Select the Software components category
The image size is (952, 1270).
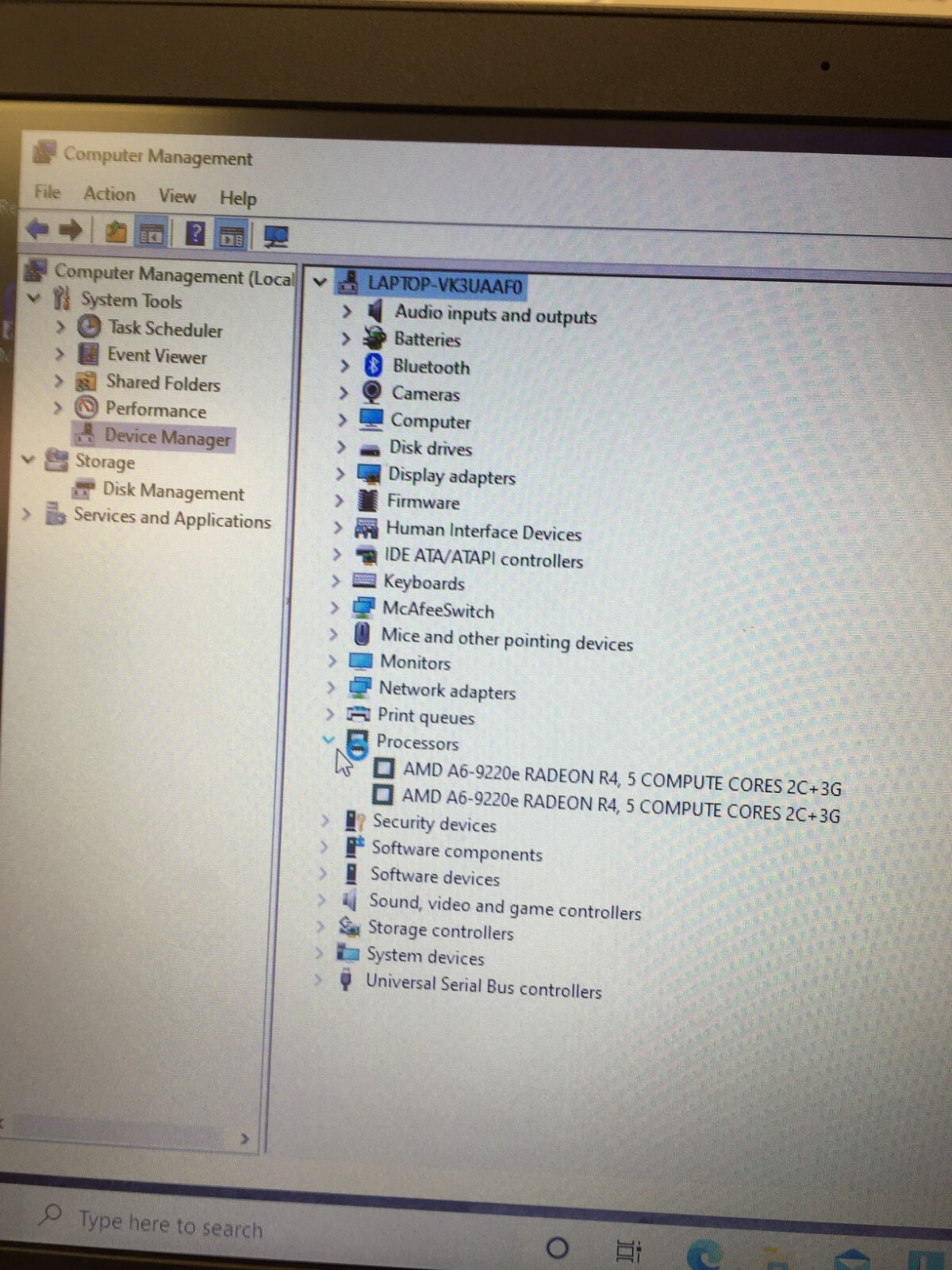point(457,851)
